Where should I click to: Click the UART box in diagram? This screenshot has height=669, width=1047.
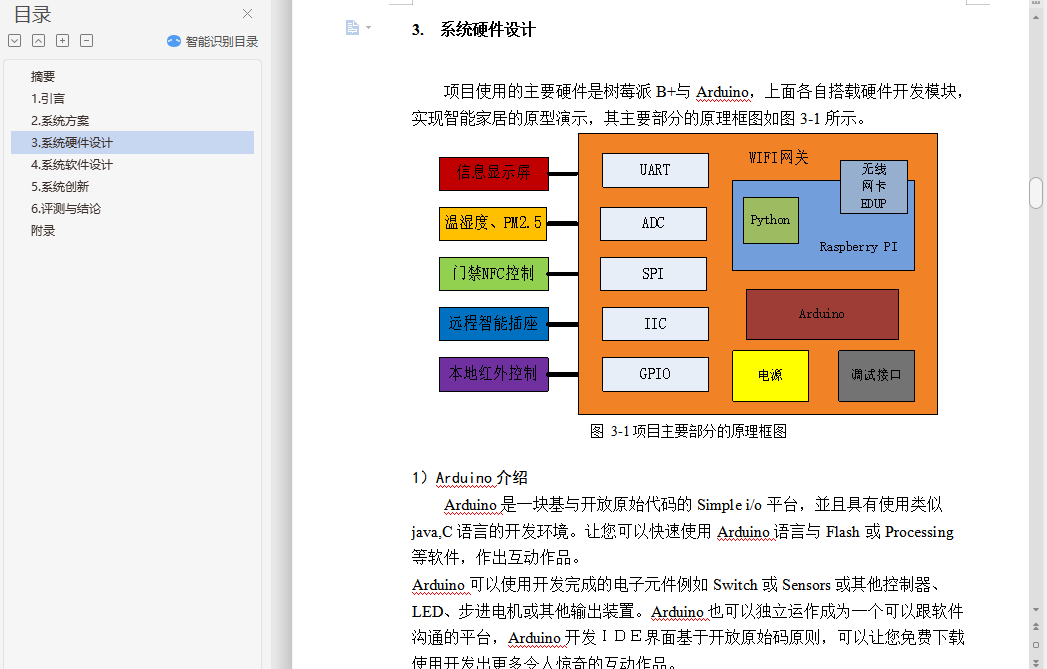tap(655, 170)
